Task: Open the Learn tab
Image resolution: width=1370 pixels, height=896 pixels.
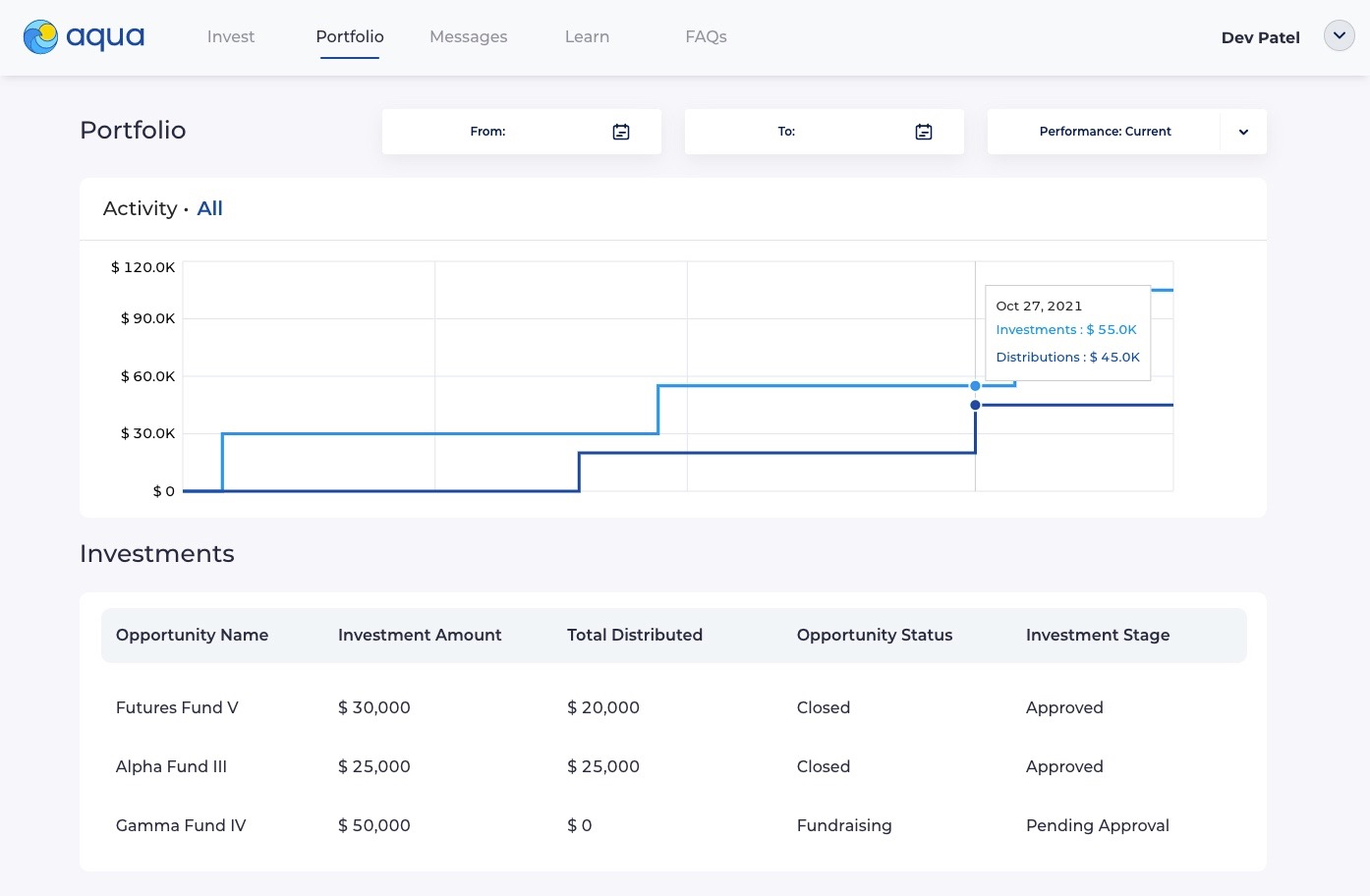Action: [587, 37]
